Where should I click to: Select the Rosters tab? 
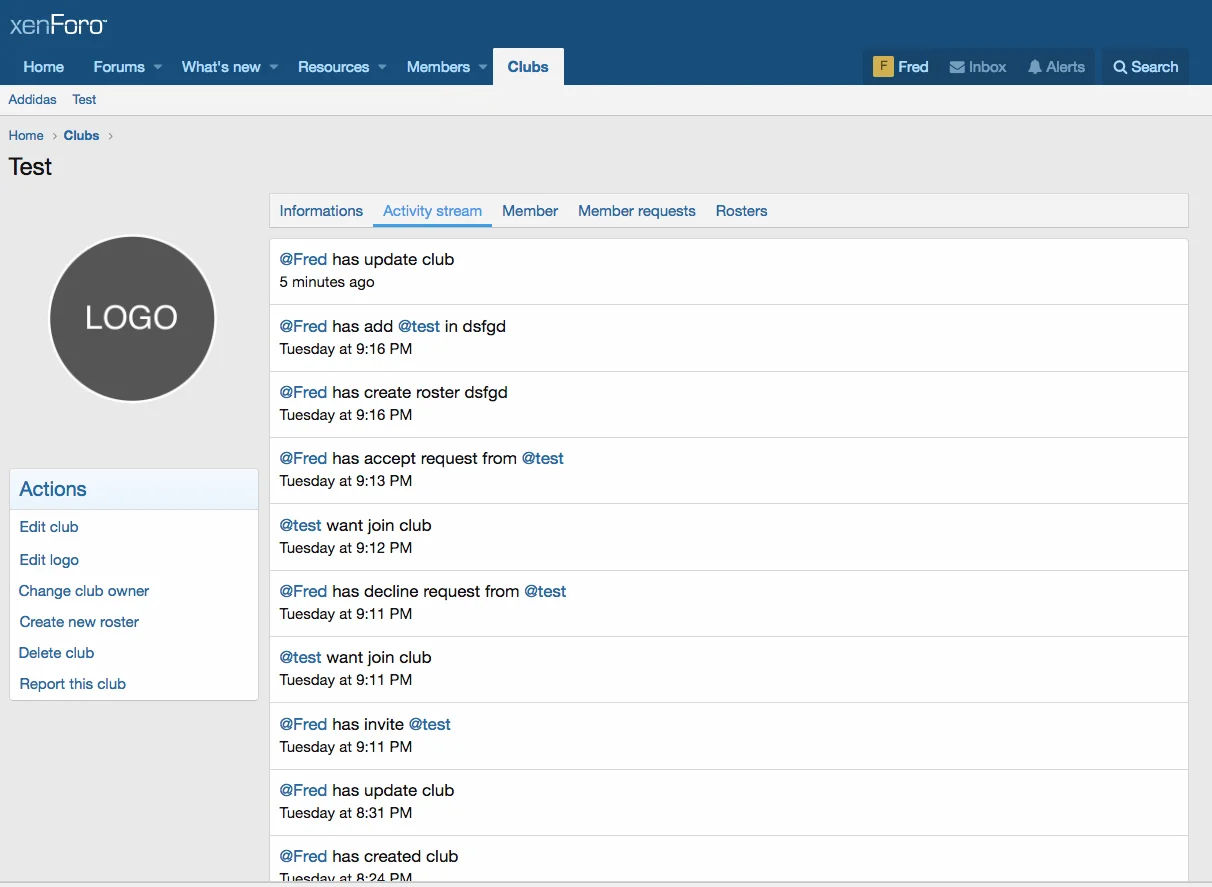tap(741, 211)
